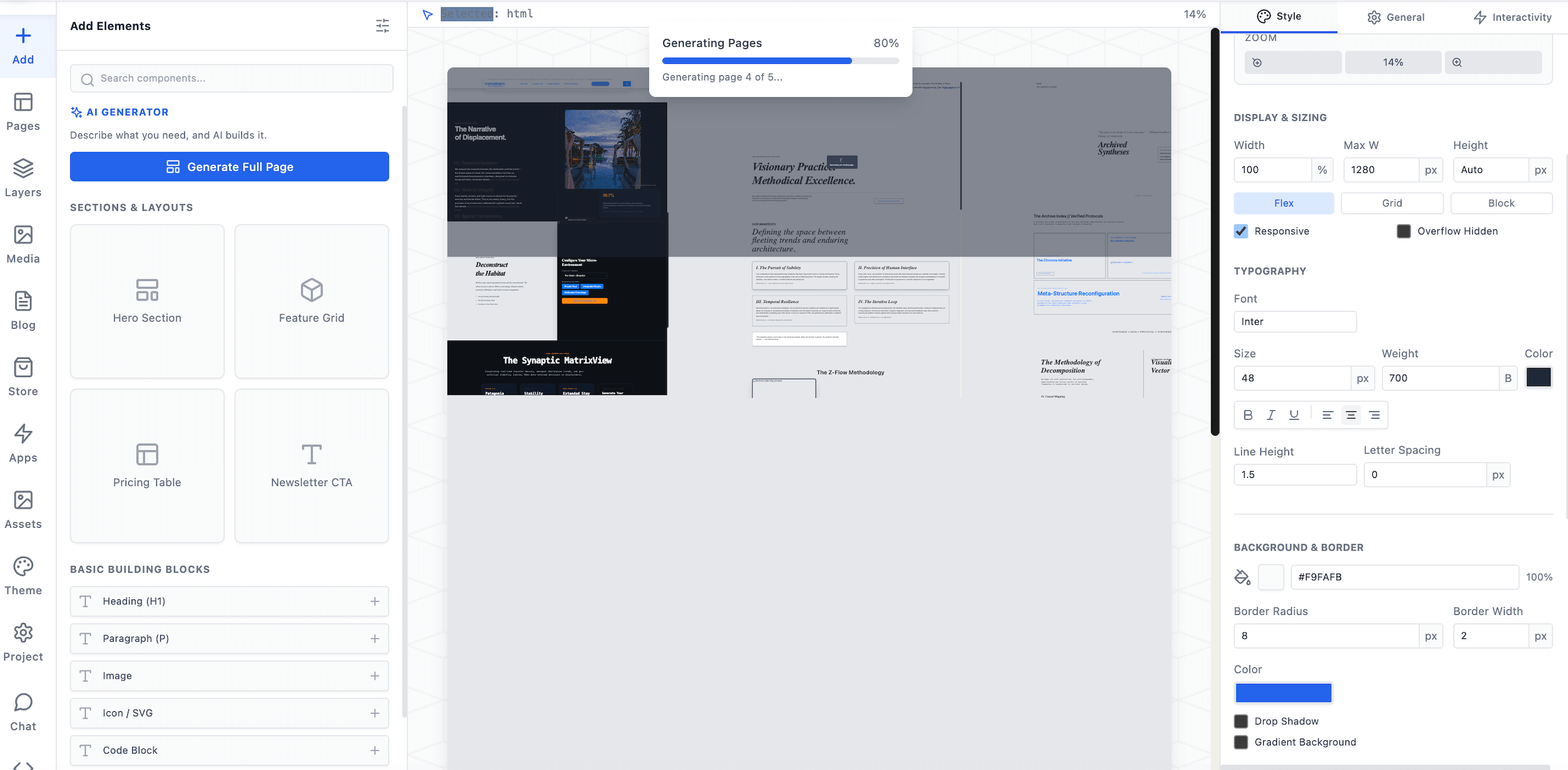Open the Width unit percent selector
1568x770 pixels.
[1322, 170]
